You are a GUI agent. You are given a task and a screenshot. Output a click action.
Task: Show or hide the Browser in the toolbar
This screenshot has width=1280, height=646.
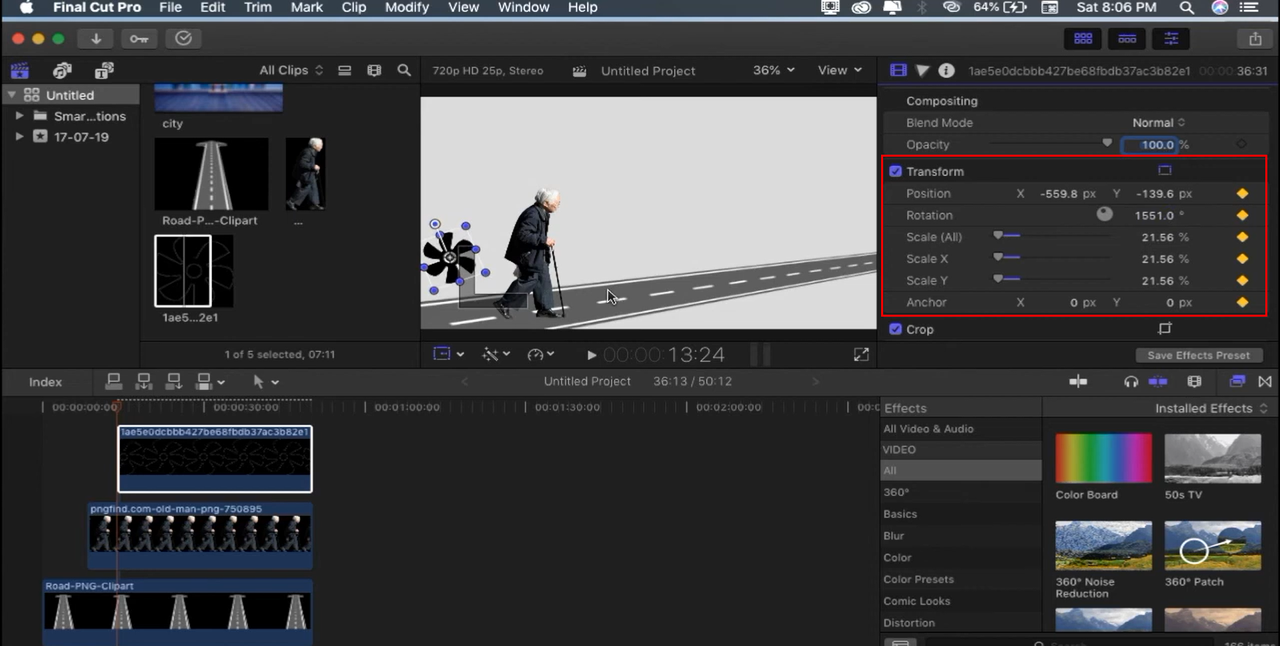coord(1083,39)
